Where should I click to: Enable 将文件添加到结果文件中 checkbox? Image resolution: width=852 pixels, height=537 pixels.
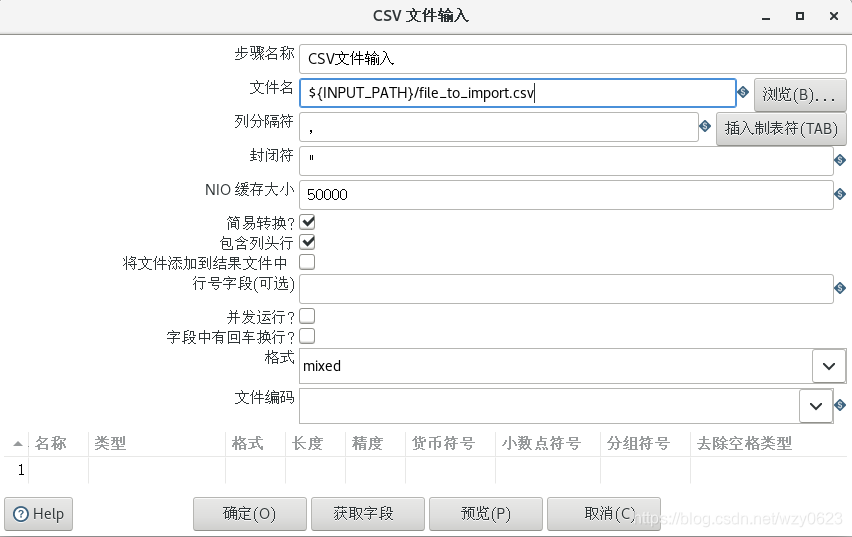[x=308, y=262]
